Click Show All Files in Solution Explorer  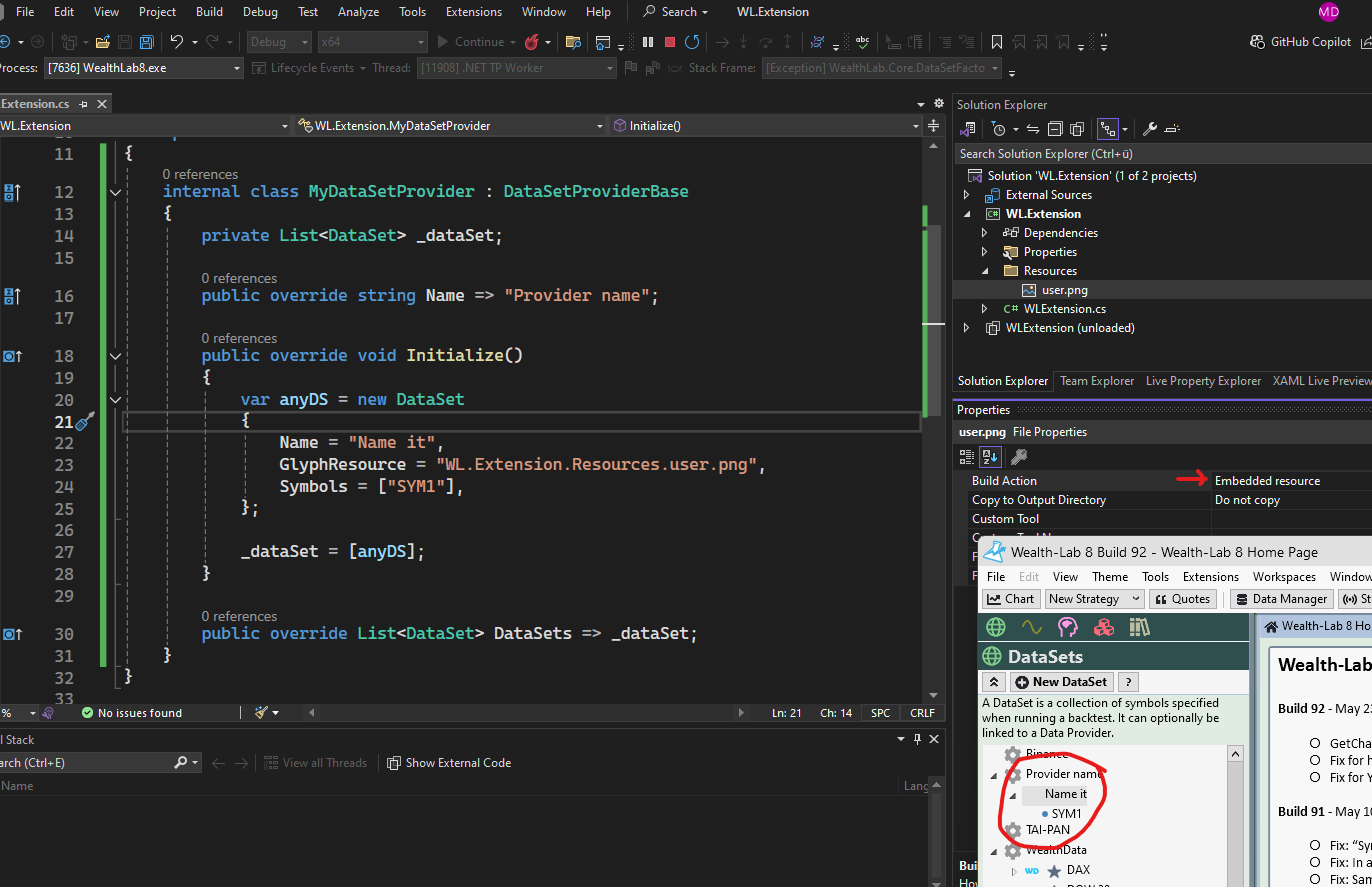click(1077, 129)
